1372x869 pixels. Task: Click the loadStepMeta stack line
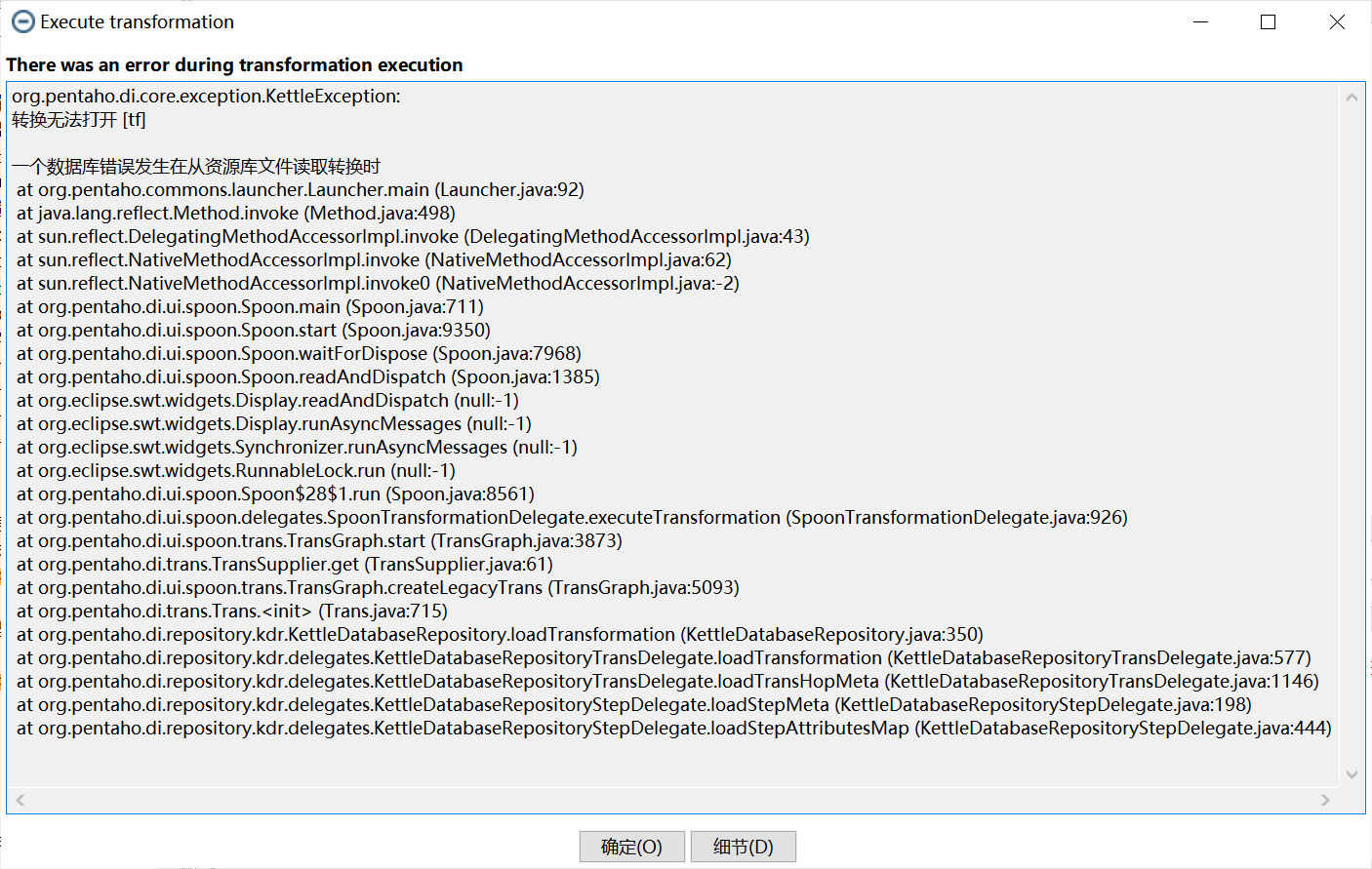(x=634, y=705)
